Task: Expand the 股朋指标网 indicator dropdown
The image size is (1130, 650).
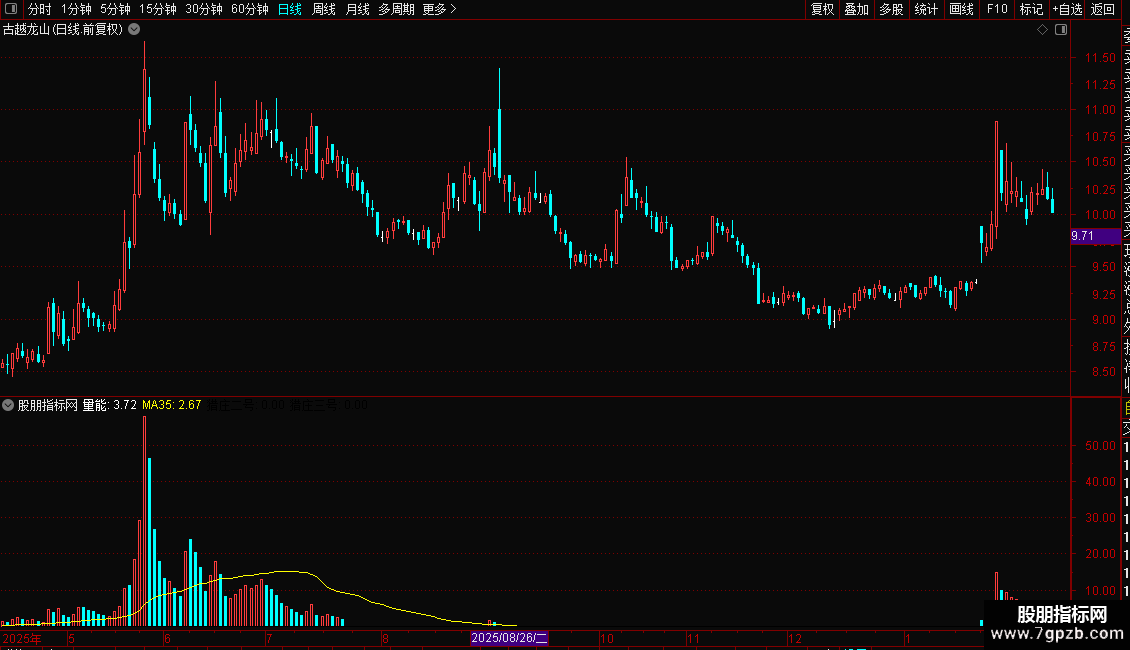Action: point(8,405)
